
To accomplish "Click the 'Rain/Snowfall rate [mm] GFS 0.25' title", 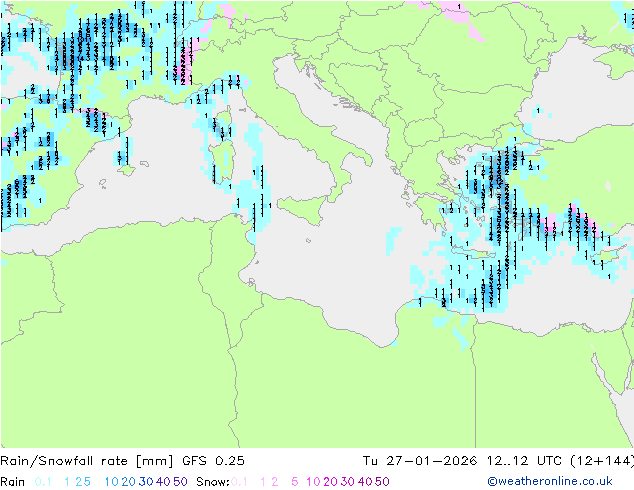I will [x=122, y=461].
